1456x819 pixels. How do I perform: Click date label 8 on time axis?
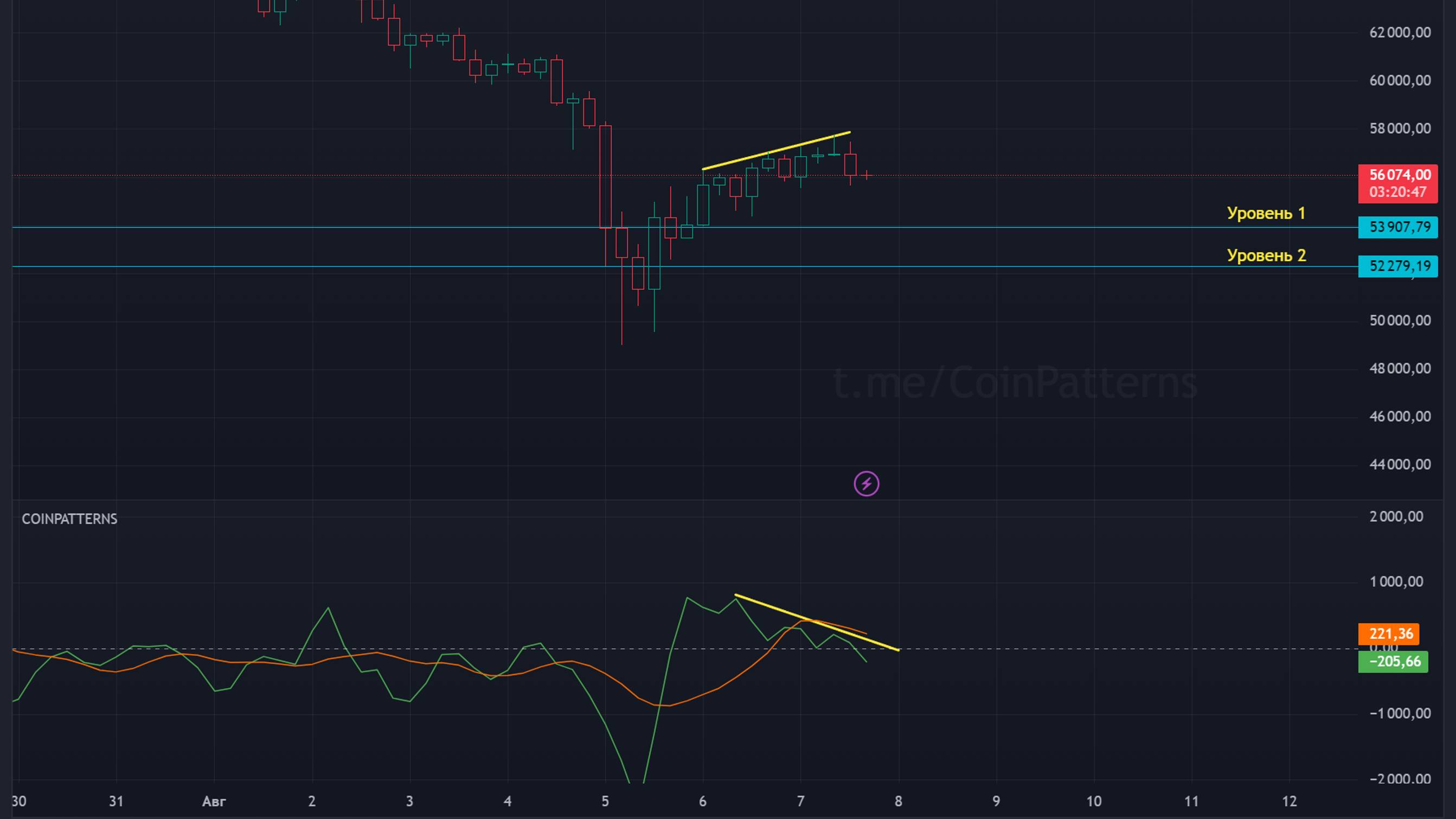(x=898, y=801)
